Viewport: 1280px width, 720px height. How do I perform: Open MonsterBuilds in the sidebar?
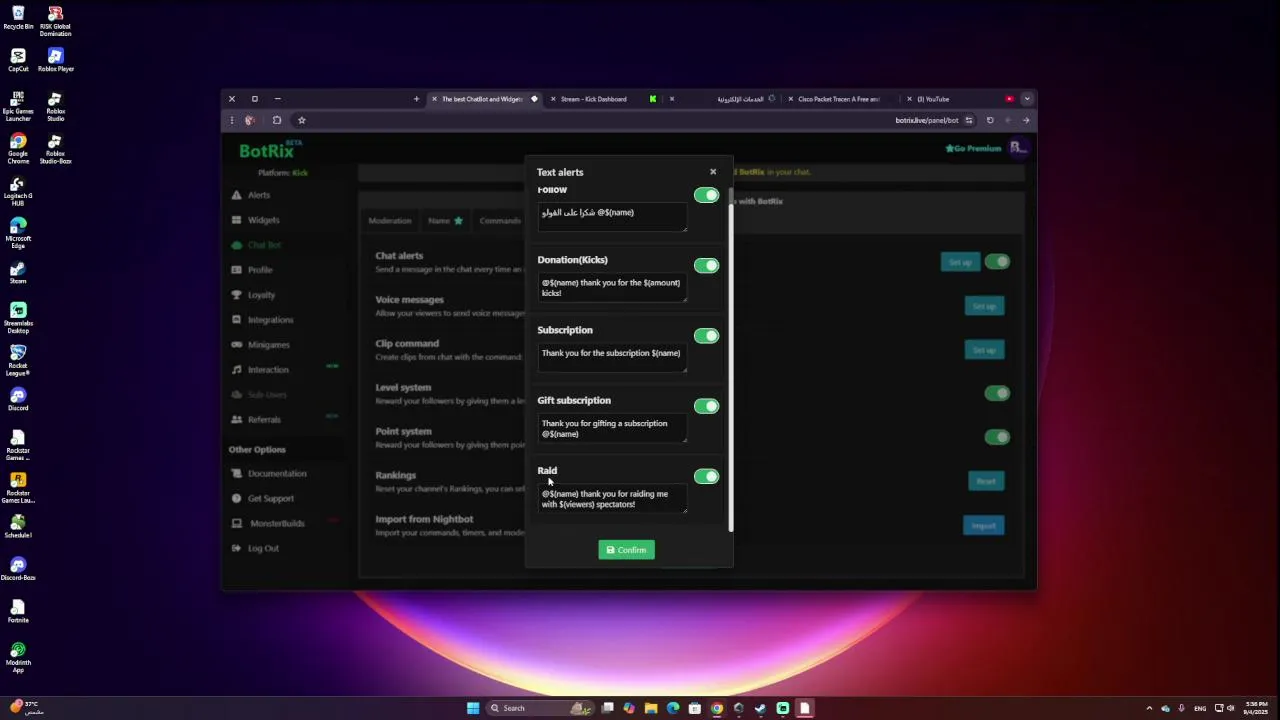(x=268, y=523)
